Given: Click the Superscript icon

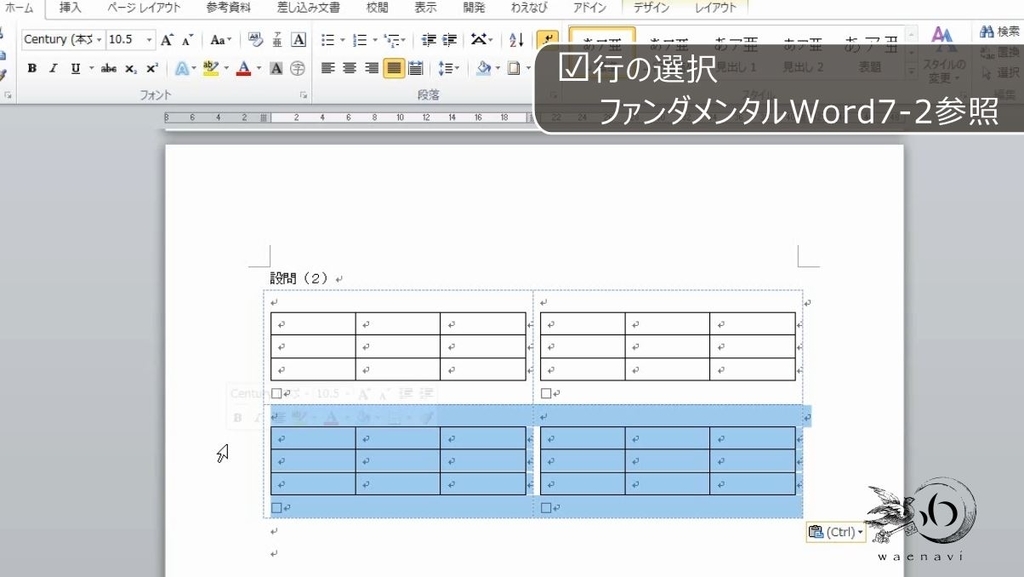Looking at the screenshot, I should tap(152, 68).
